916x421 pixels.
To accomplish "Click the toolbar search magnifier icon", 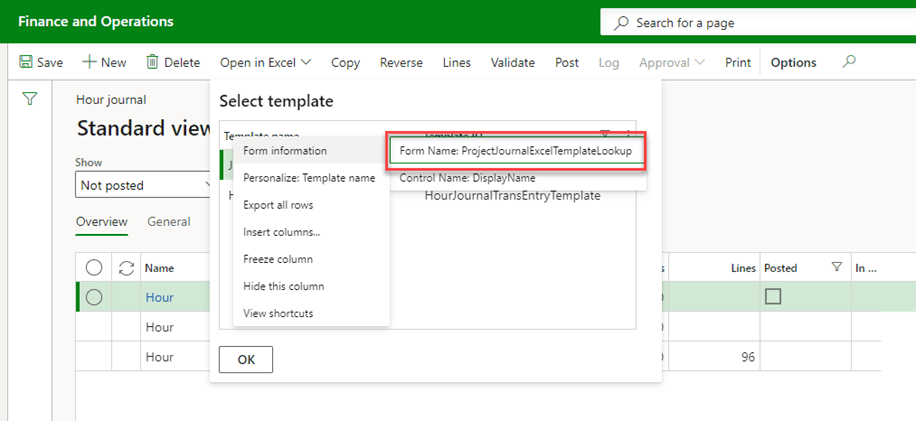I will coord(849,62).
